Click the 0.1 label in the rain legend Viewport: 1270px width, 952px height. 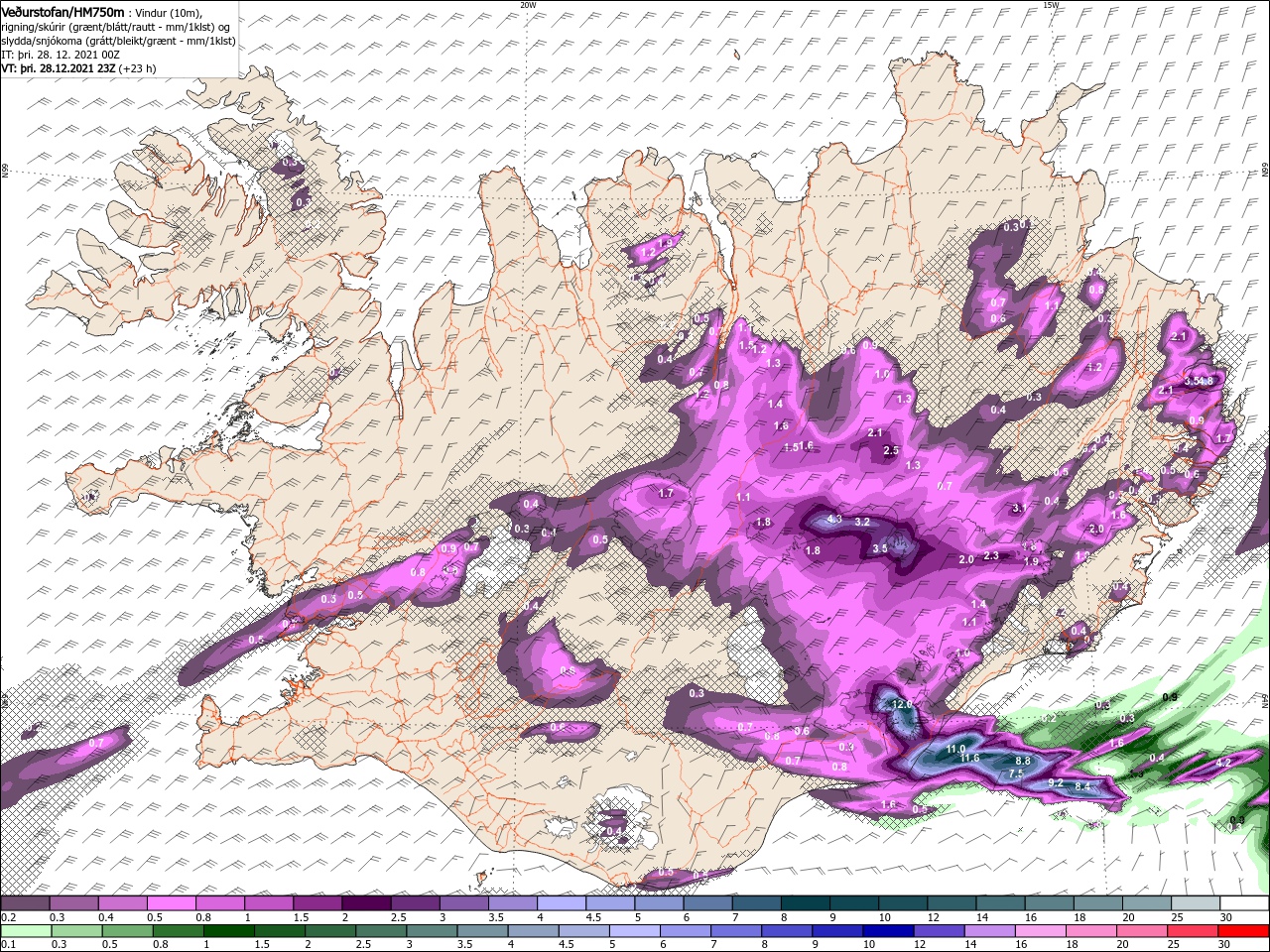click(8, 944)
